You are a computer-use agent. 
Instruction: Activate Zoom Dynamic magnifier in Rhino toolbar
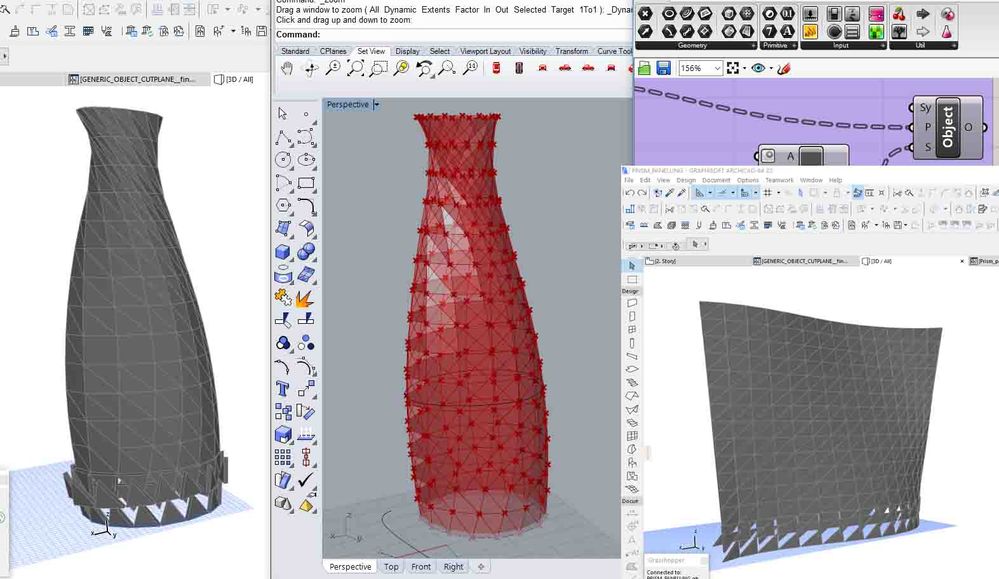point(333,68)
